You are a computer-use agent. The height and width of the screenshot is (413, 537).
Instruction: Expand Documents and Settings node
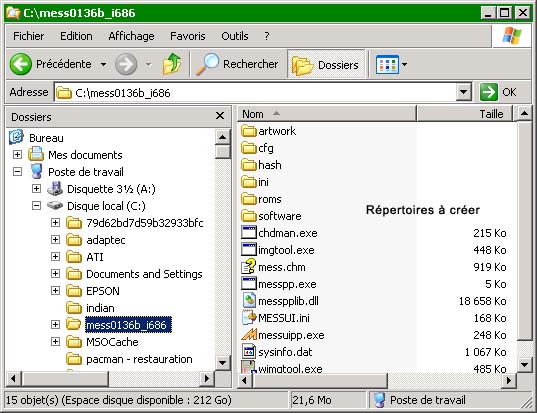coord(55,273)
